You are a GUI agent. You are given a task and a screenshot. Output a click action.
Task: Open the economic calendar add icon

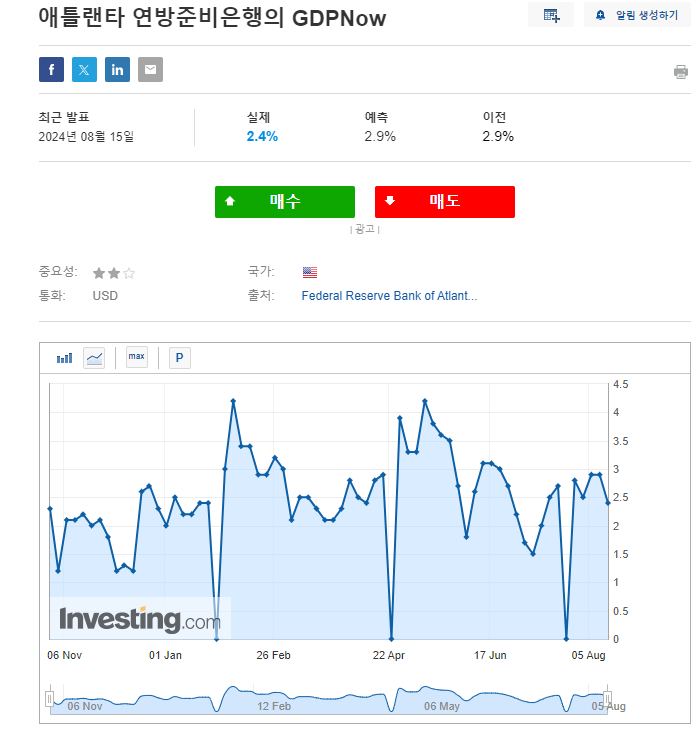click(x=551, y=15)
